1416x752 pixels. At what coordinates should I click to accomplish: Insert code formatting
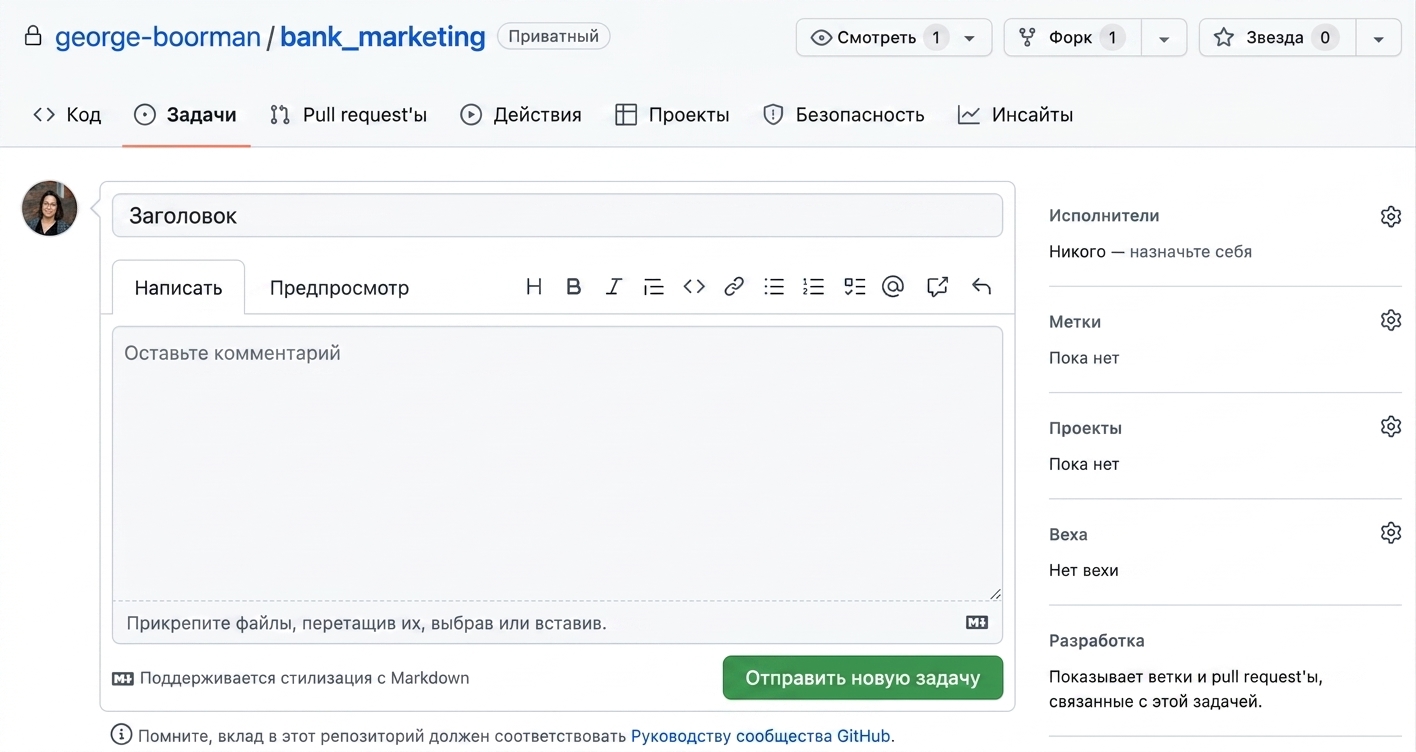[694, 287]
